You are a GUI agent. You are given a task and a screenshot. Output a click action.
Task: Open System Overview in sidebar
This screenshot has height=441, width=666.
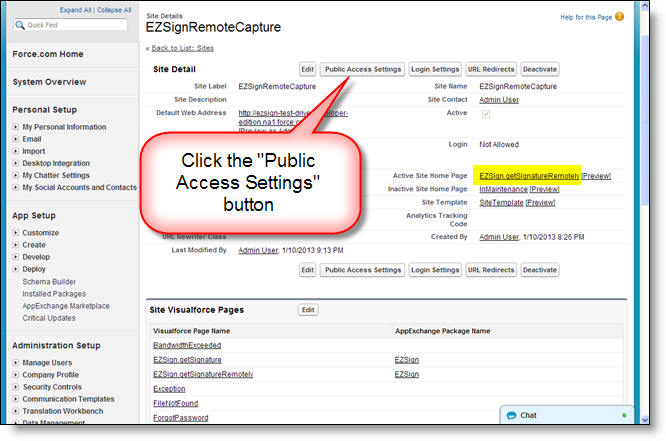[x=49, y=82]
